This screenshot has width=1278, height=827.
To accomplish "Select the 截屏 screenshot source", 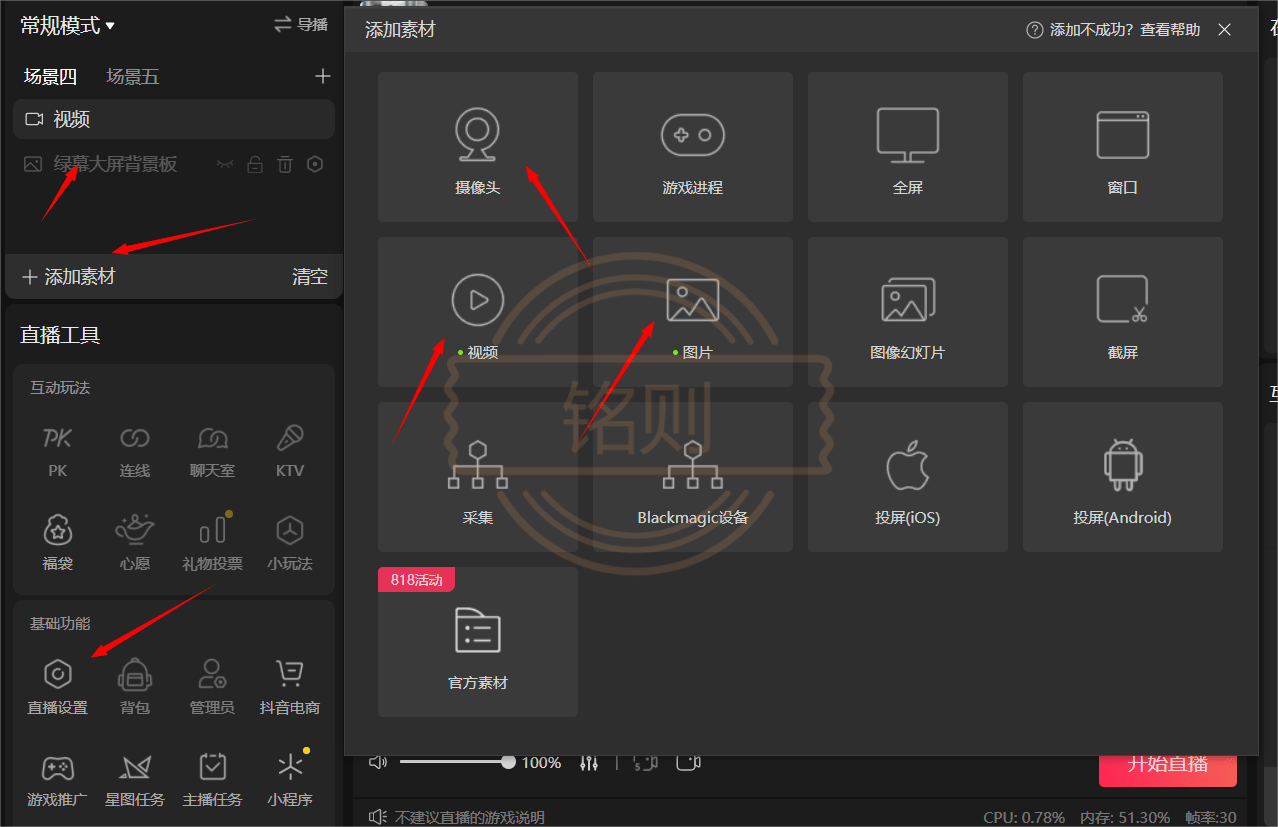I will pyautogui.click(x=1123, y=312).
